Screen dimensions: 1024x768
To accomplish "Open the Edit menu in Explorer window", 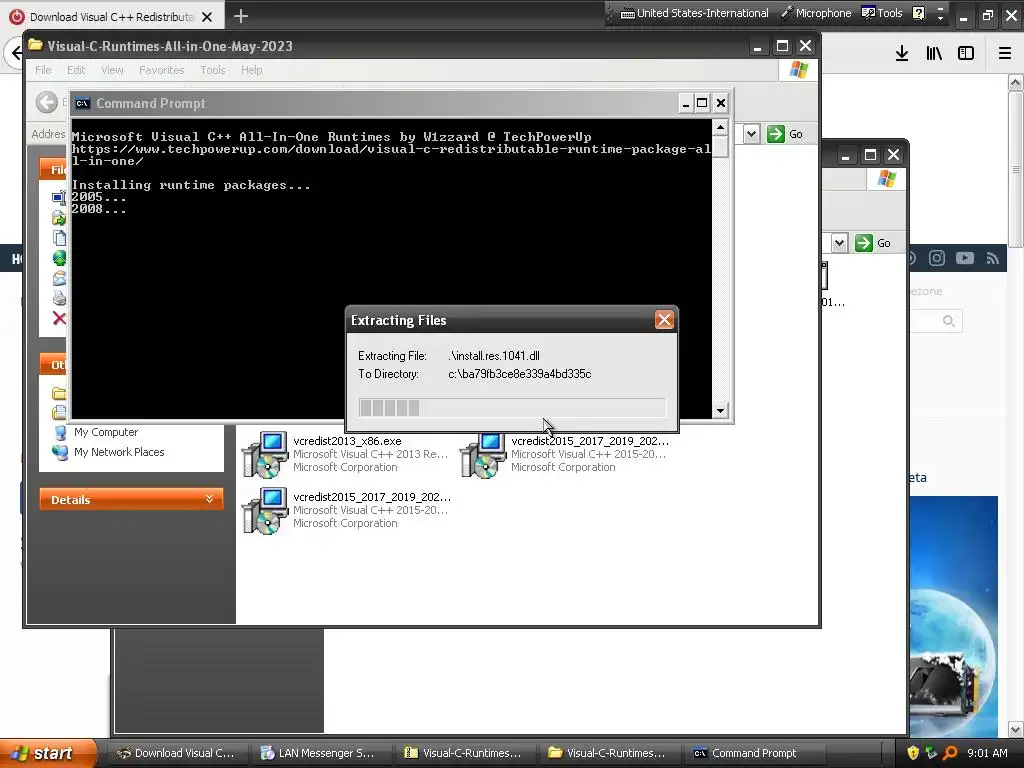I will point(76,70).
